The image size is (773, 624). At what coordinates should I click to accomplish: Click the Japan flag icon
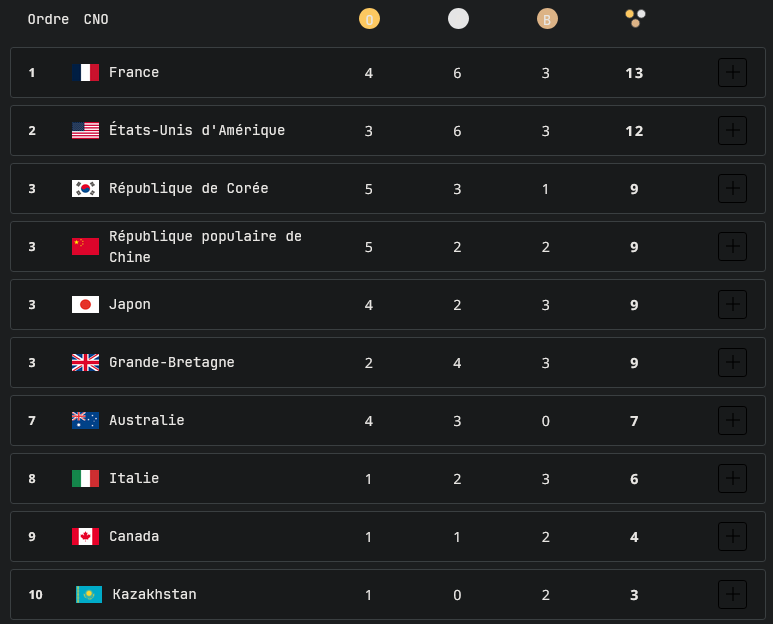[x=85, y=305]
